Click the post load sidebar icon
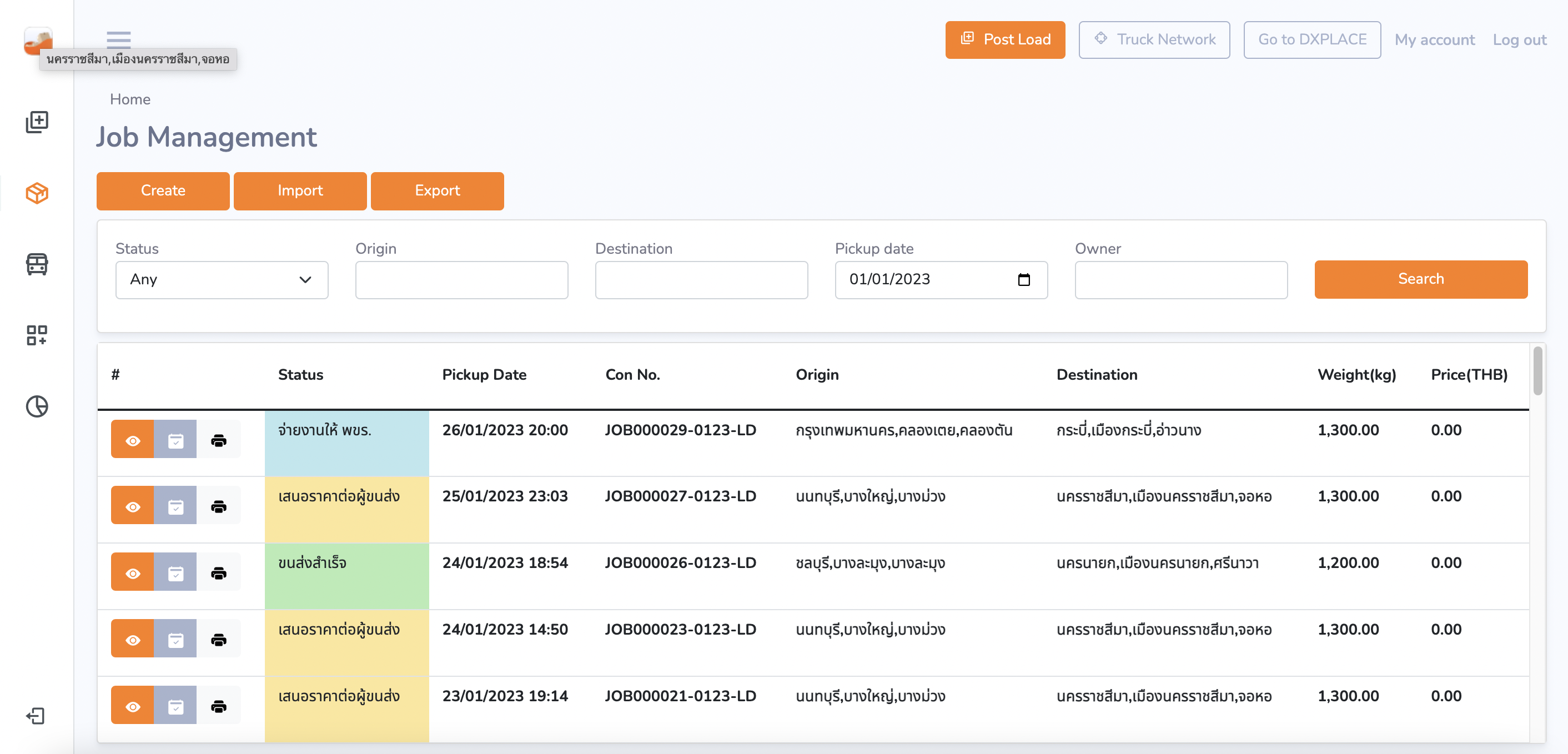 37,122
